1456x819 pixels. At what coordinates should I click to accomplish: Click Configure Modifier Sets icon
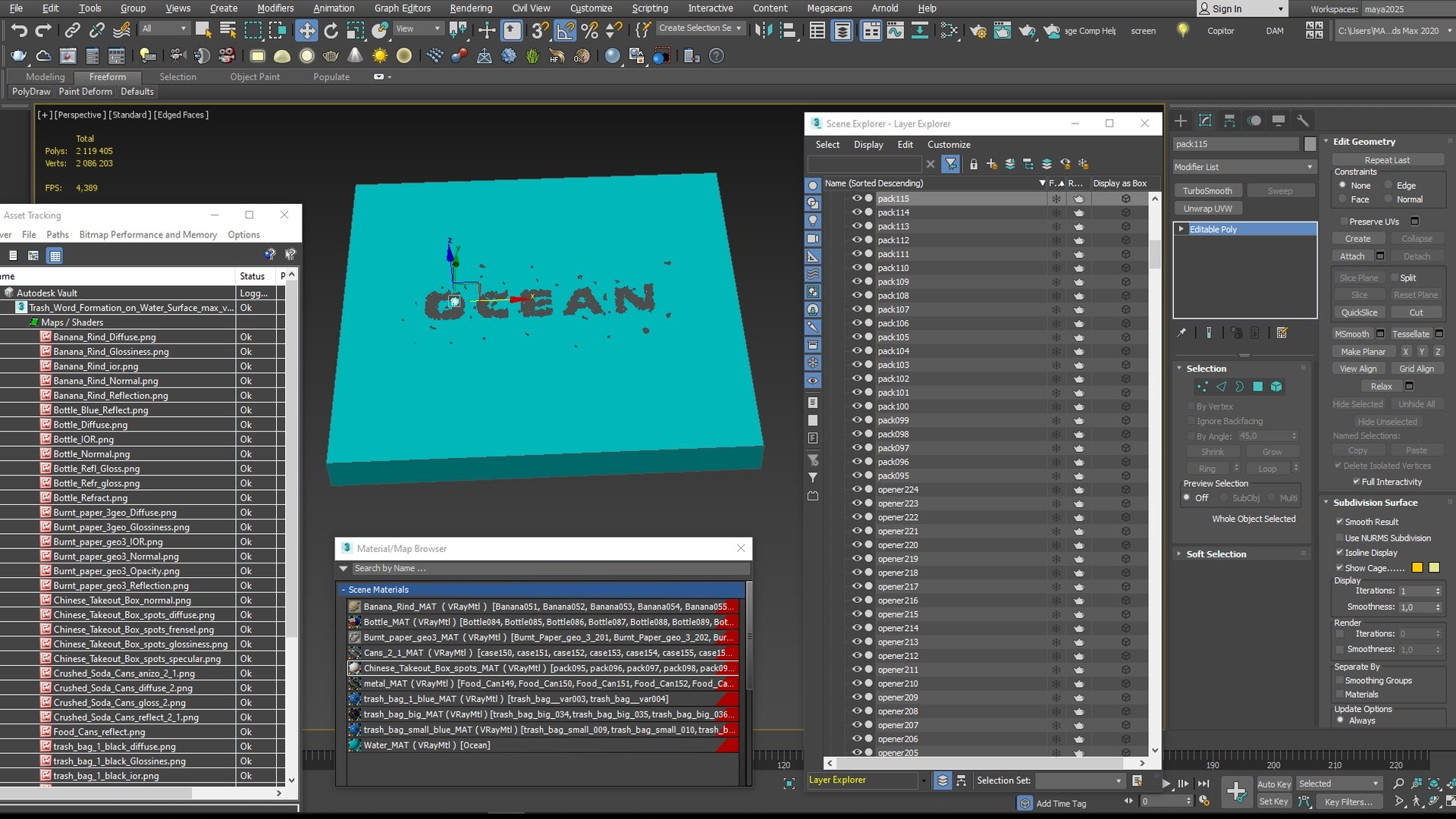[1282, 333]
